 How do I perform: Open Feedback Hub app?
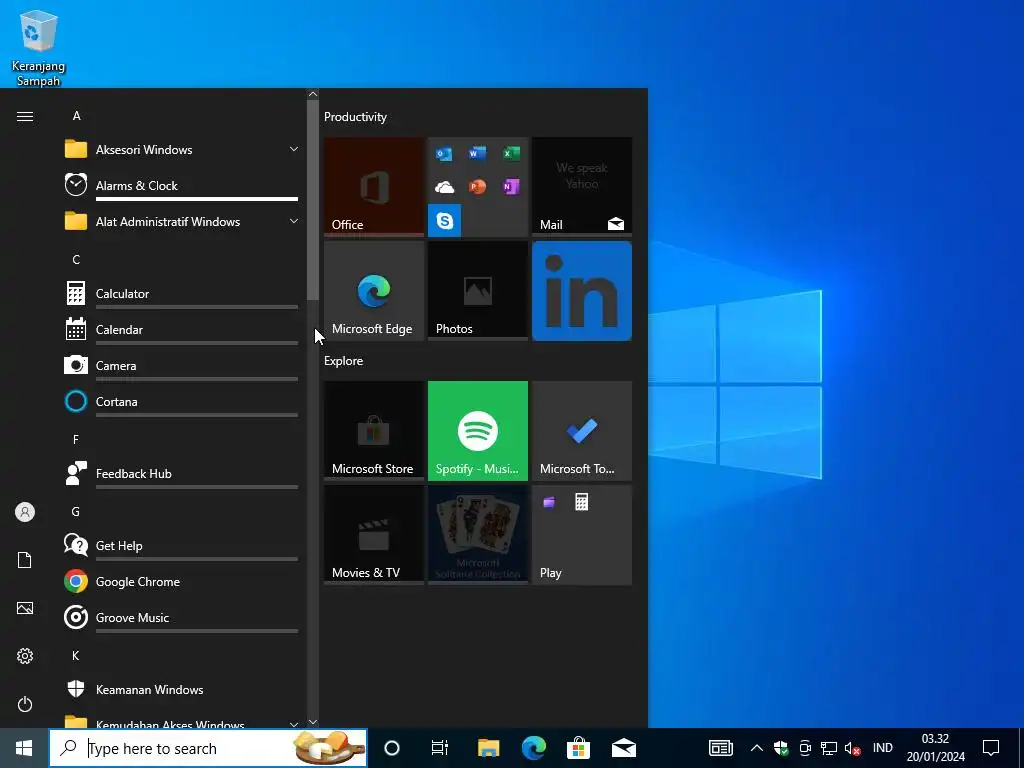tap(181, 473)
